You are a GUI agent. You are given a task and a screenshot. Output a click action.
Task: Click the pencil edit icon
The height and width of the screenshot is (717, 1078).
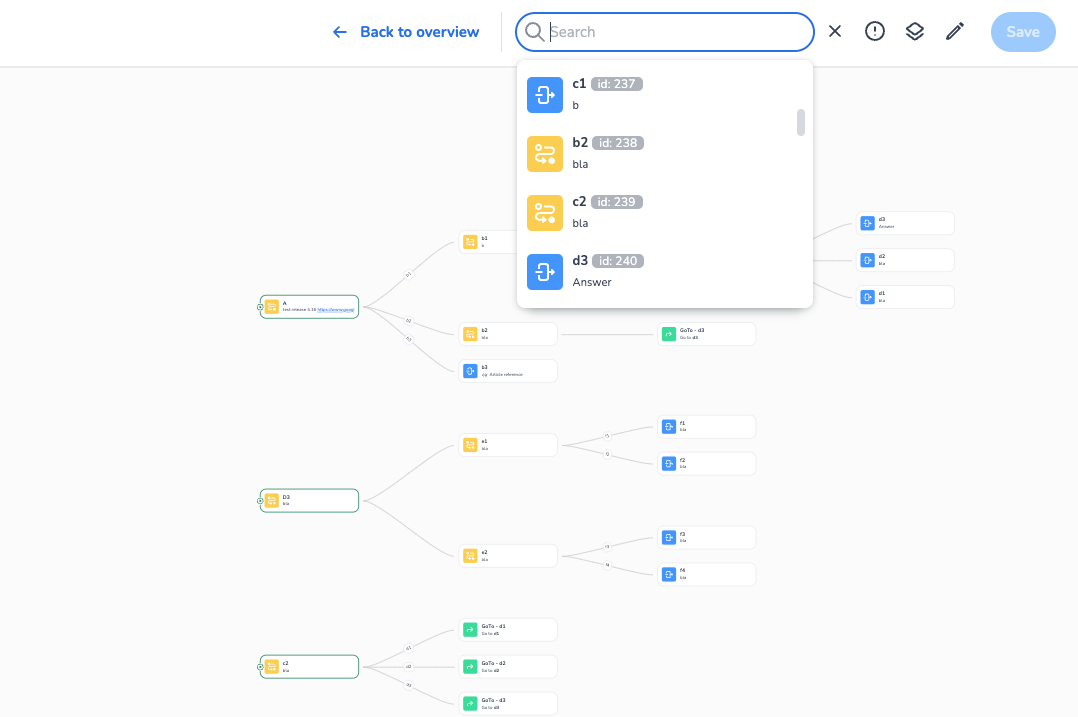[954, 32]
